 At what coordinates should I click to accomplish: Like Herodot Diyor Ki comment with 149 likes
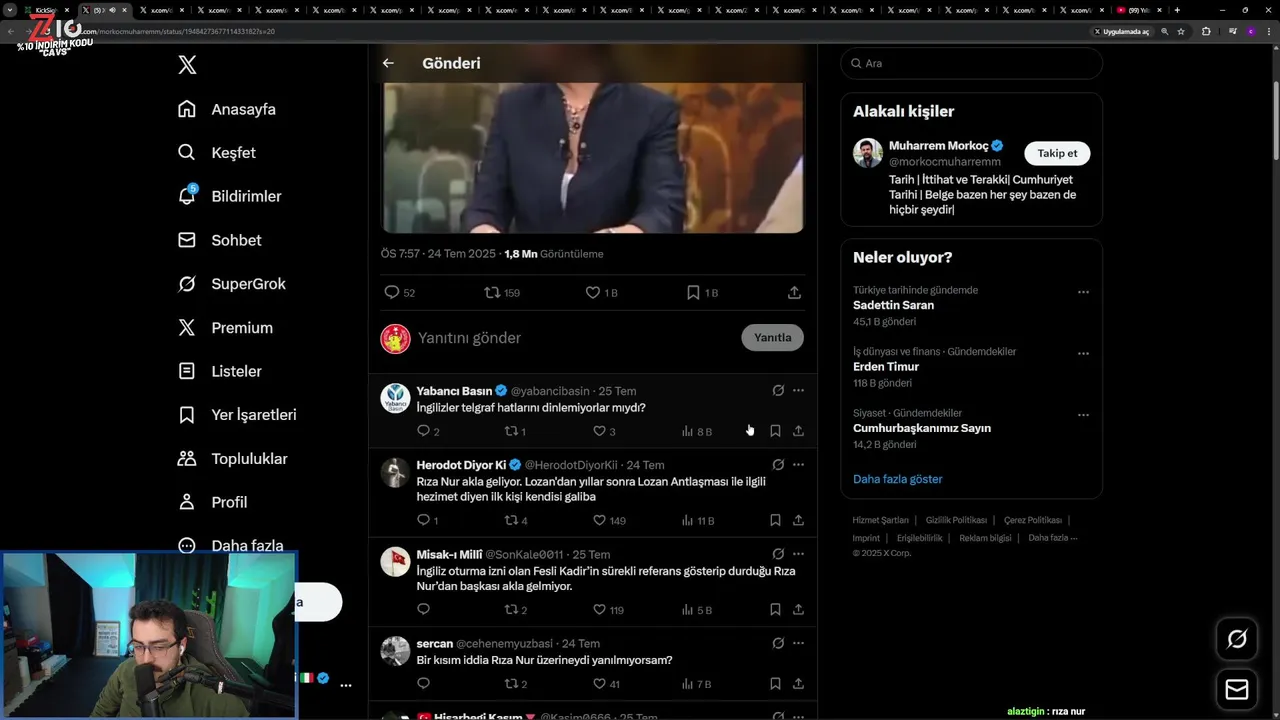[609, 520]
